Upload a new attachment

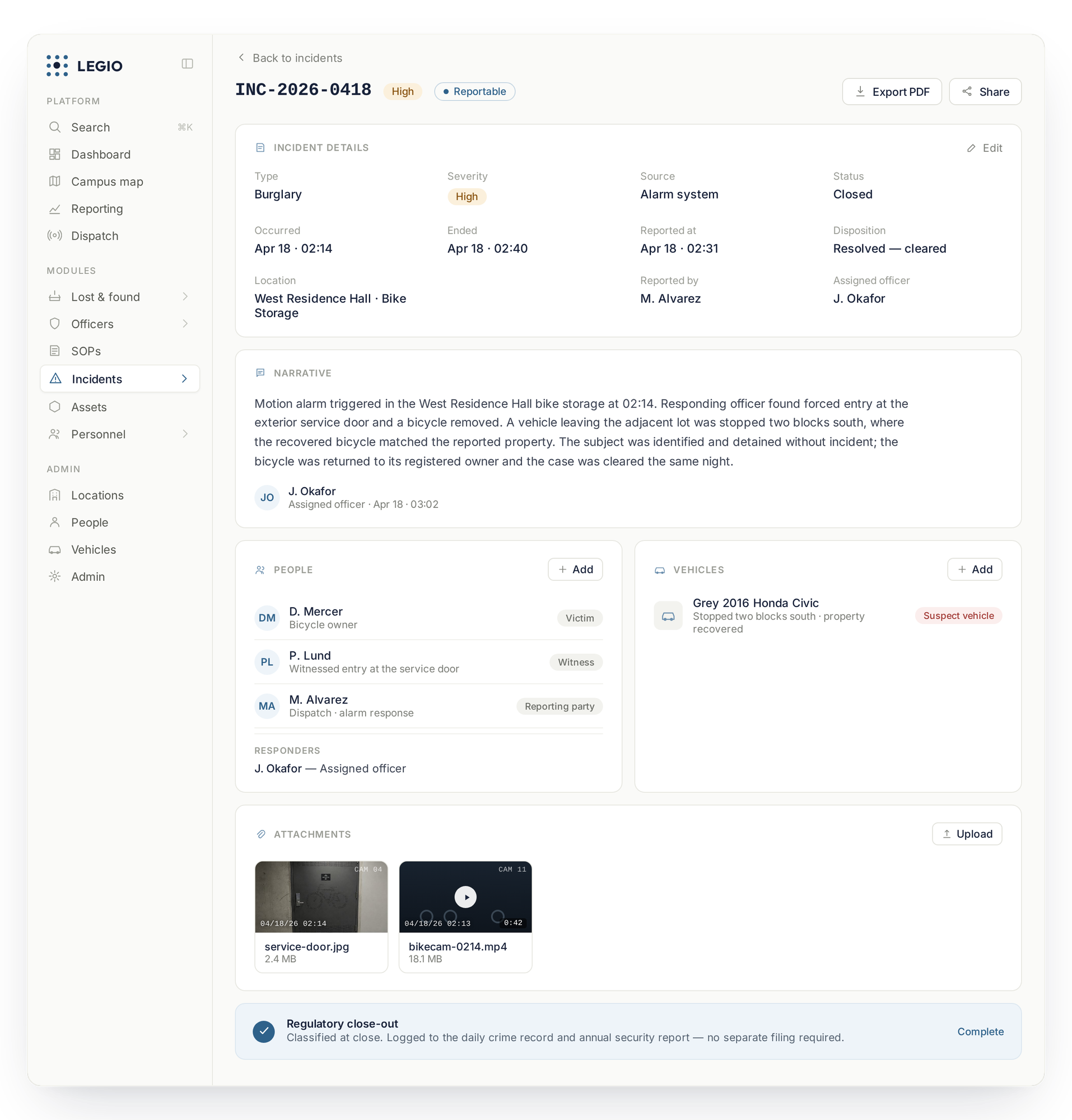[967, 834]
